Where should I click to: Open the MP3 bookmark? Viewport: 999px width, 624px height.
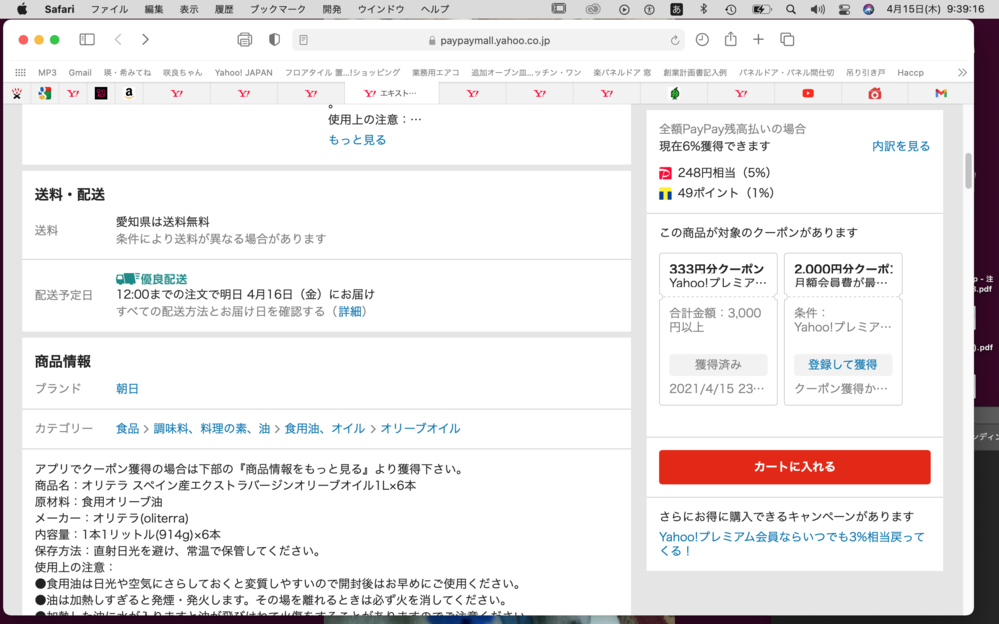tap(47, 73)
